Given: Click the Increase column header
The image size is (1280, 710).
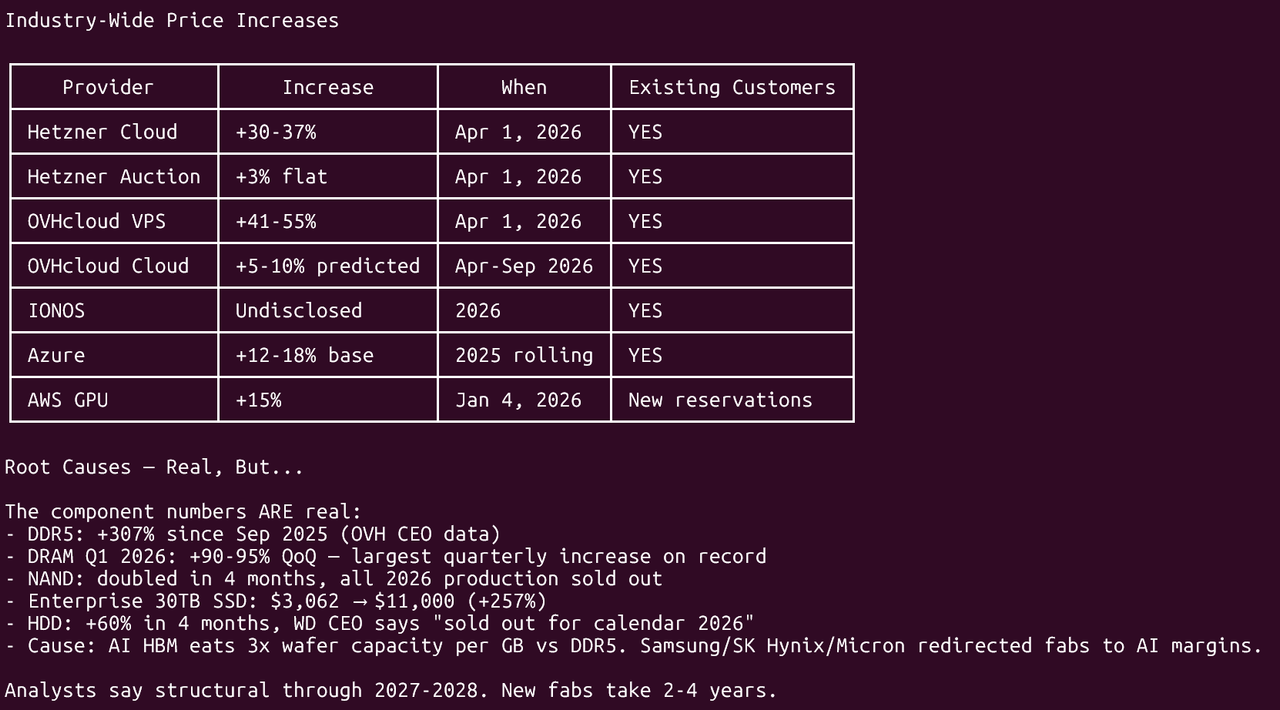Looking at the screenshot, I should pos(328,87).
